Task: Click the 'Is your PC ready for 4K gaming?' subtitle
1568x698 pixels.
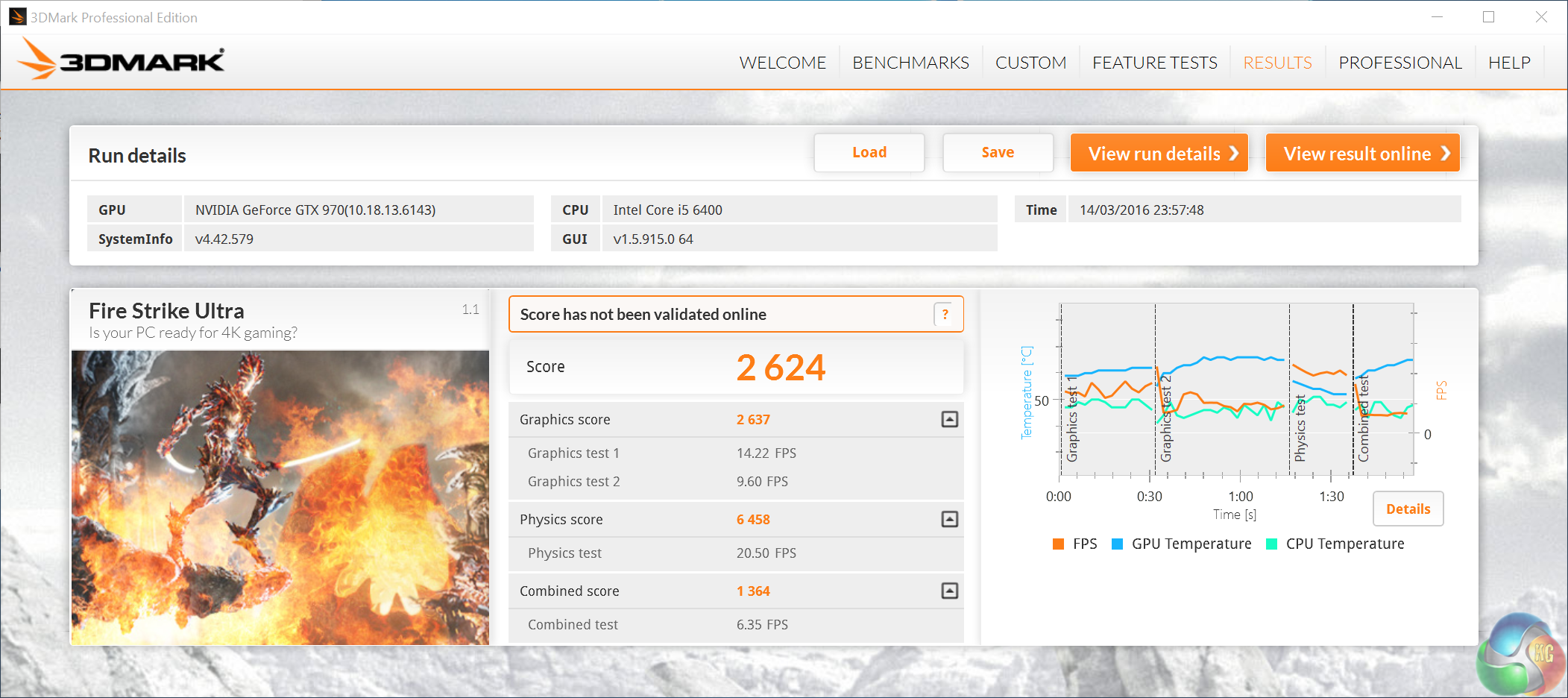Action: tap(193, 333)
